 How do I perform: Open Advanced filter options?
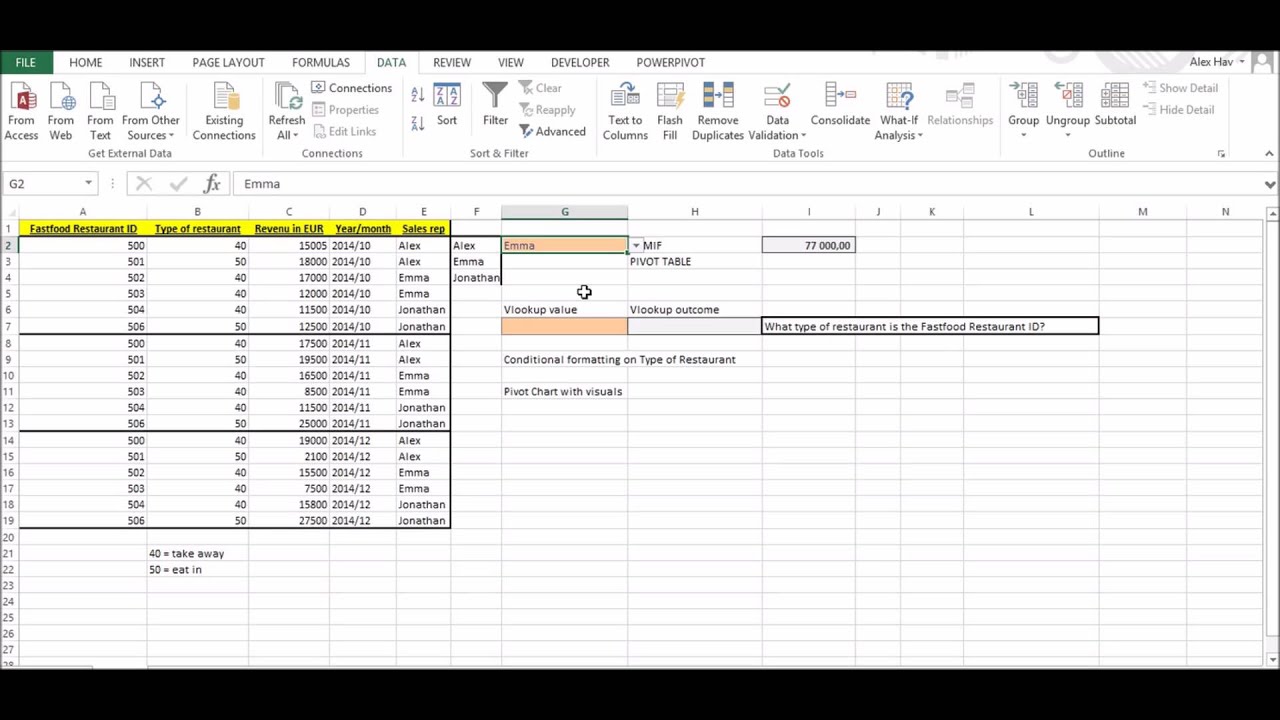point(552,132)
